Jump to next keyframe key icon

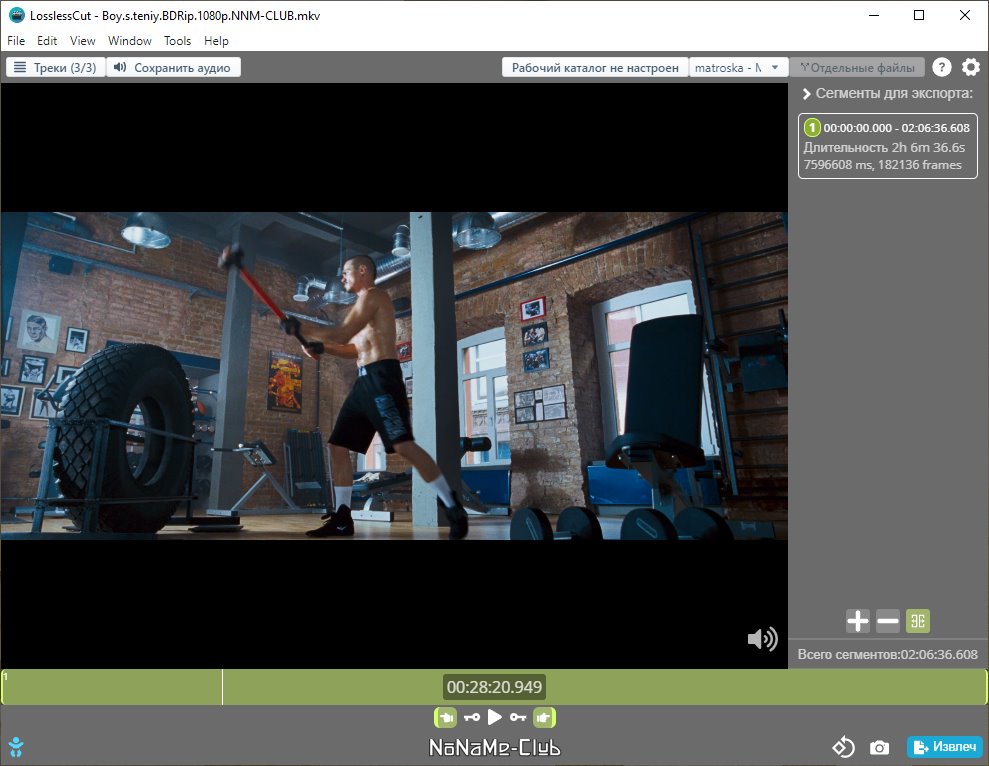(518, 717)
